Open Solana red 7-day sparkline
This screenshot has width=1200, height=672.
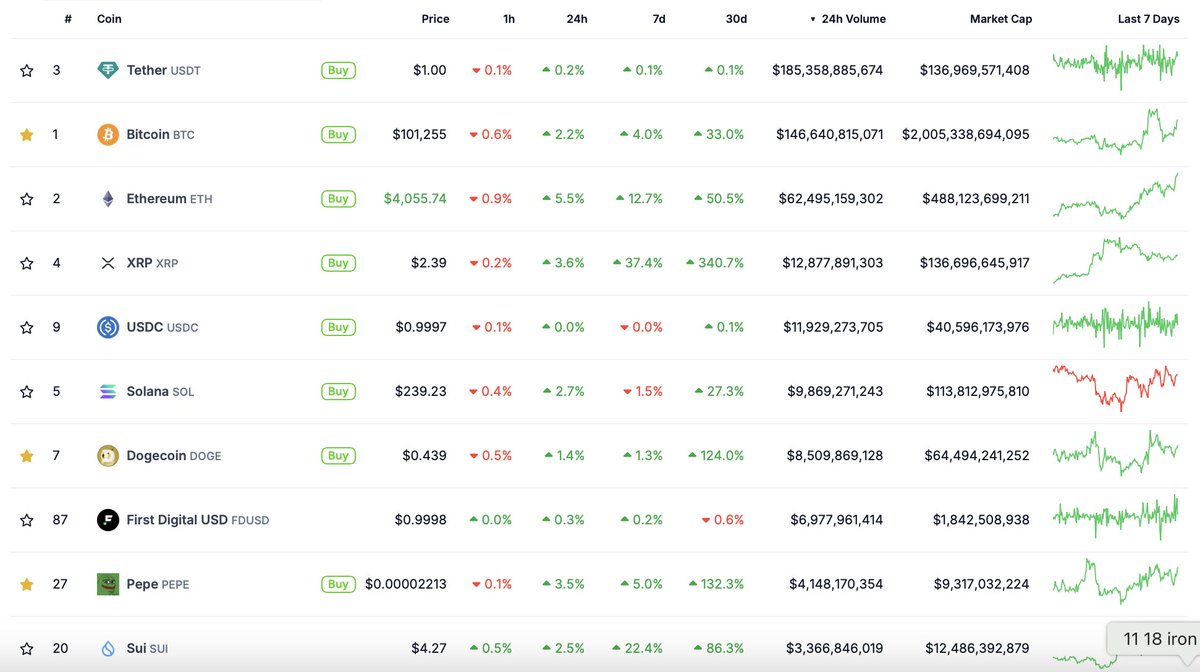[1115, 388]
